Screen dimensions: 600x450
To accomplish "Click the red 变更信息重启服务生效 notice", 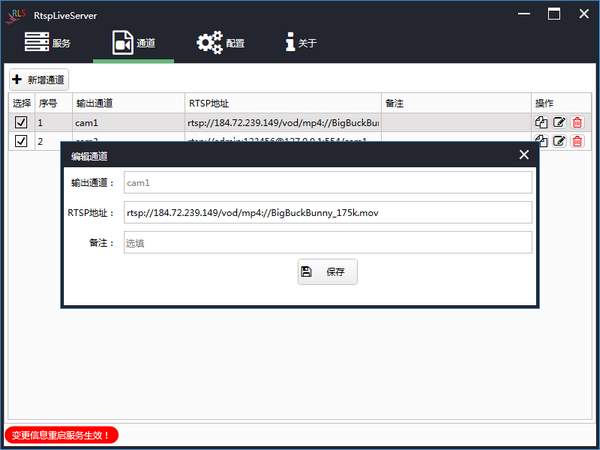I will (x=61, y=435).
